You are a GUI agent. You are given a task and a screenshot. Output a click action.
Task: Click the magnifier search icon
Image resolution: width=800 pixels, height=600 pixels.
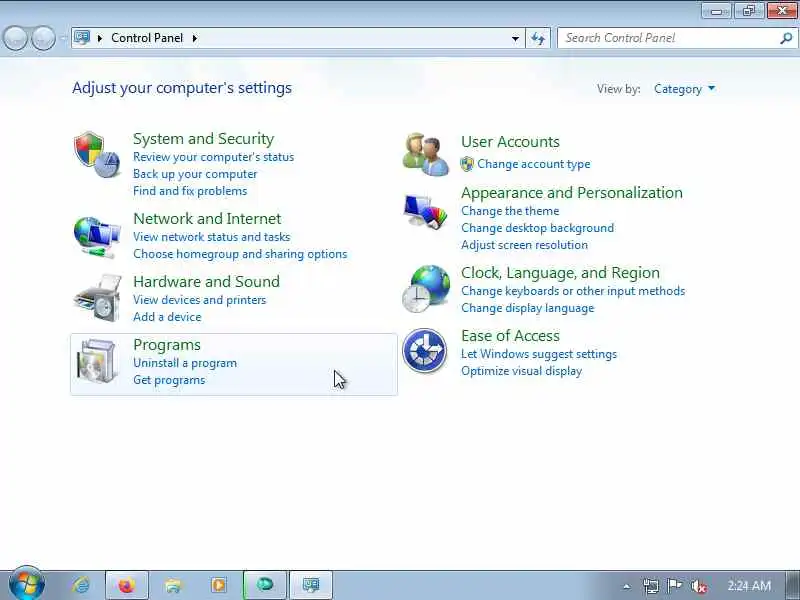[786, 38]
